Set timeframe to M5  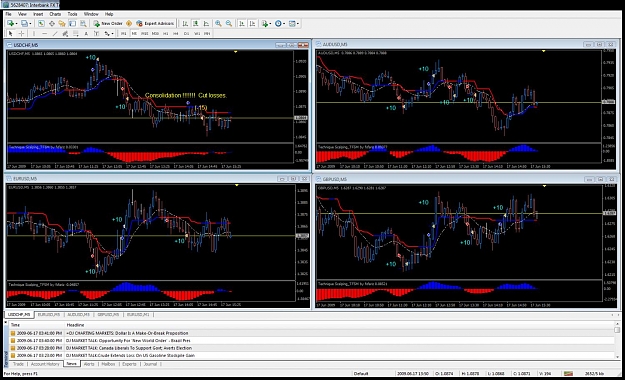[x=134, y=33]
